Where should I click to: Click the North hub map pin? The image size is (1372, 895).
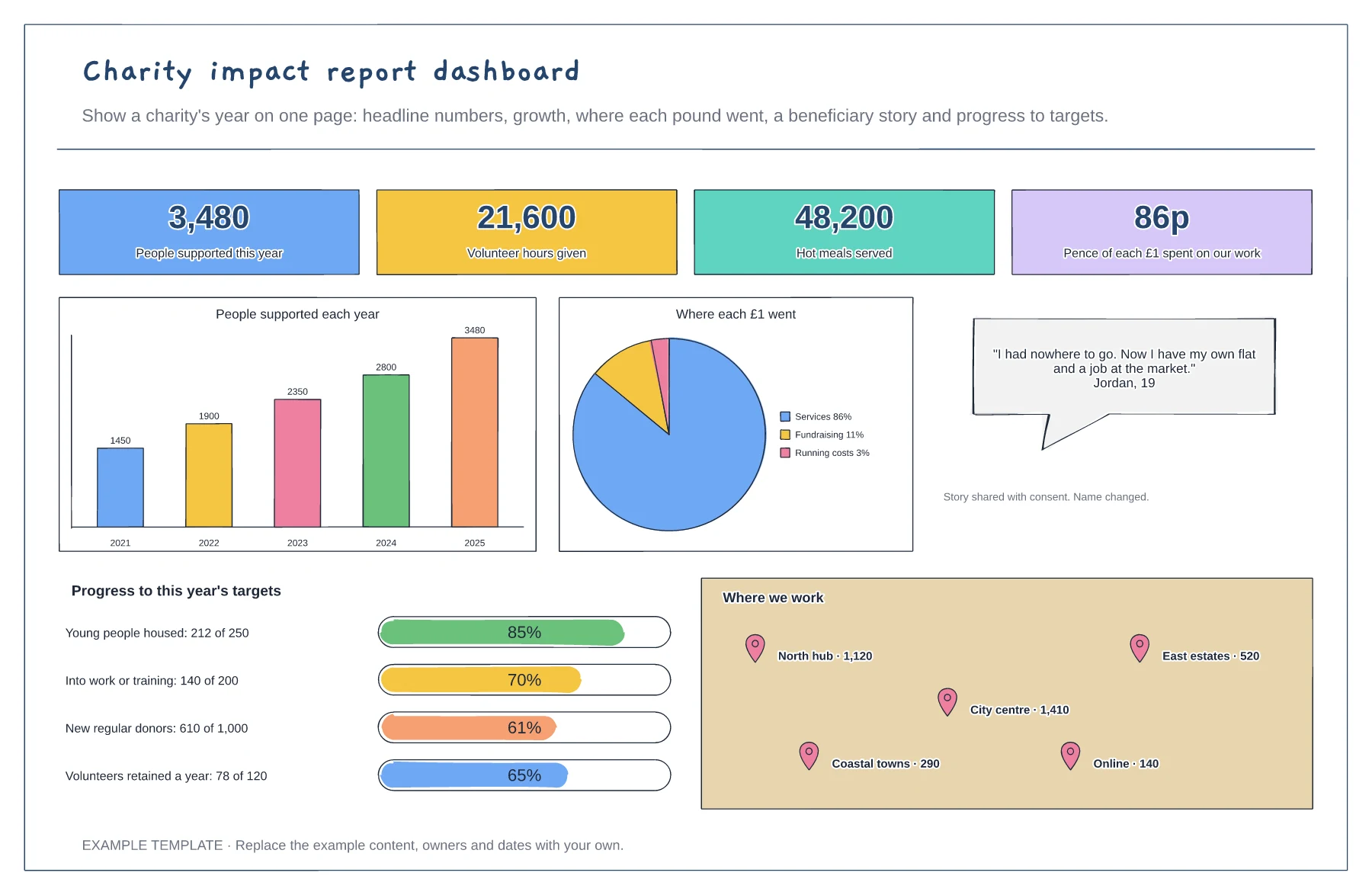(x=755, y=647)
